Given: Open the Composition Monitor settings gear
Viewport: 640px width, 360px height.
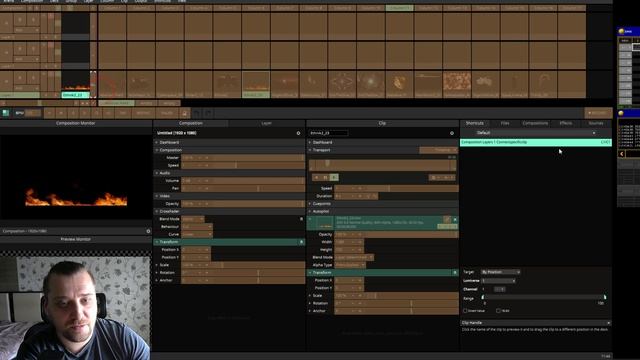Looking at the screenshot, I should click(148, 231).
